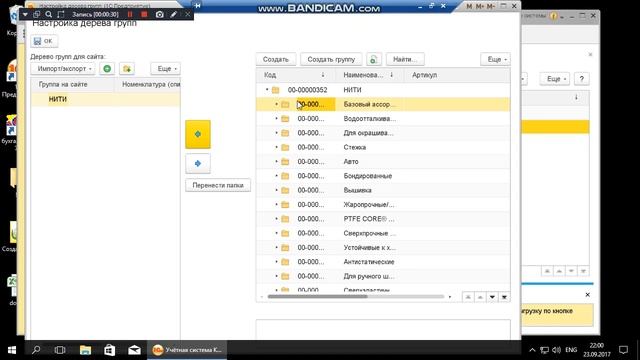Click the horizontal scrollbar of nomenclature list
640x360 pixels.
coord(318,297)
